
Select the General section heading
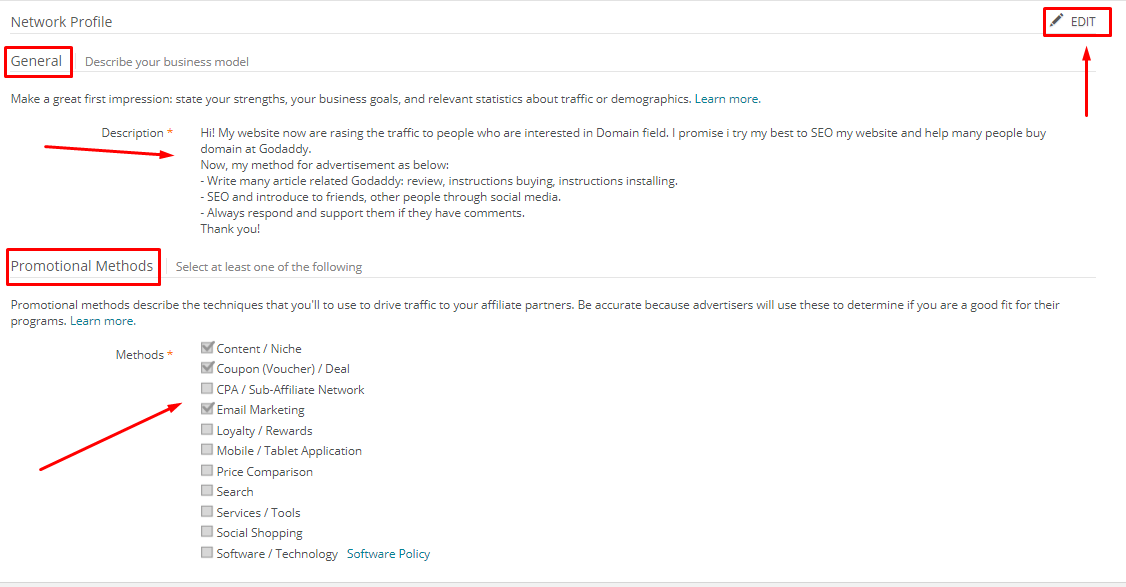coord(37,61)
